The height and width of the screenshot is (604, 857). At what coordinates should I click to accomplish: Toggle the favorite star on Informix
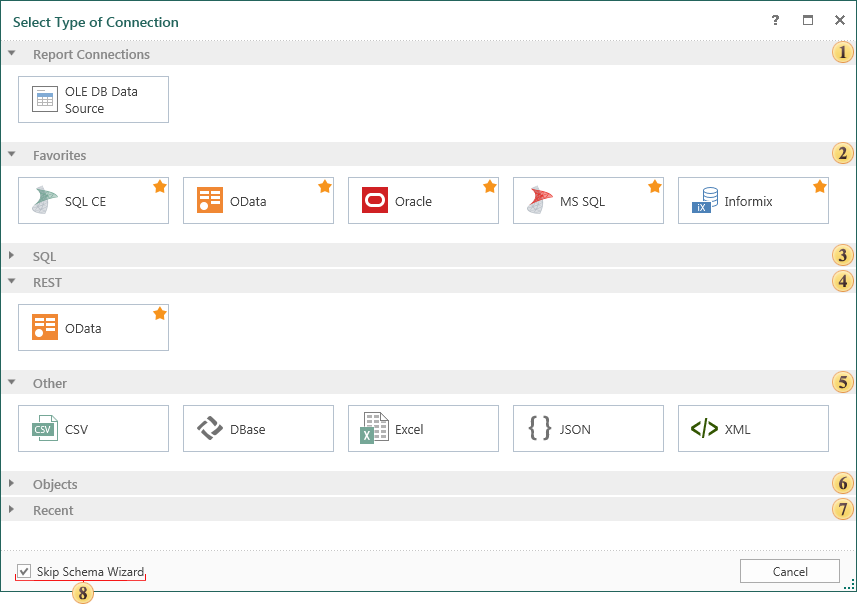tap(819, 187)
